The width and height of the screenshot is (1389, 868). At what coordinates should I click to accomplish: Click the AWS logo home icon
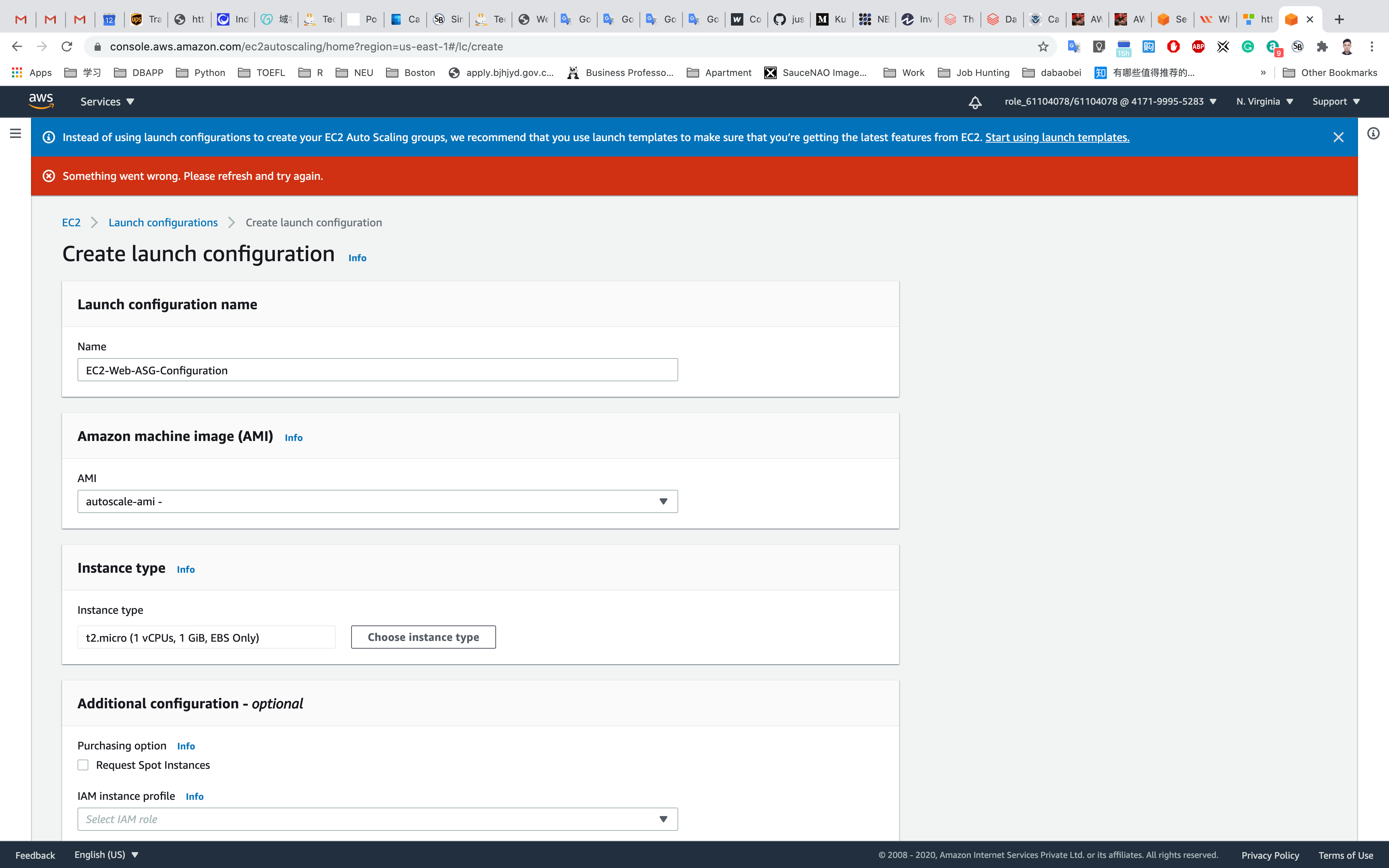(x=41, y=101)
